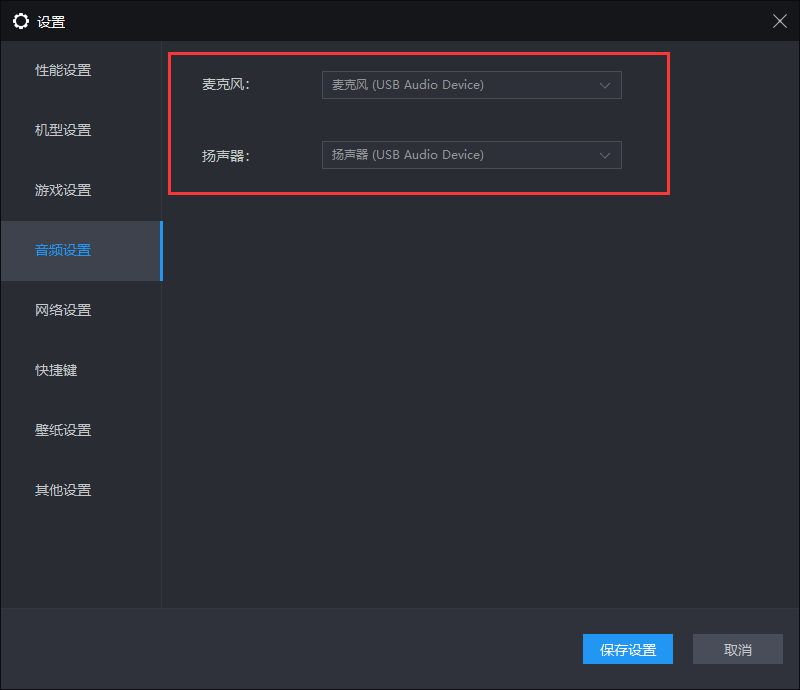Click the blue active indicator beside 音频设置
The width and height of the screenshot is (800, 690).
pos(161,251)
